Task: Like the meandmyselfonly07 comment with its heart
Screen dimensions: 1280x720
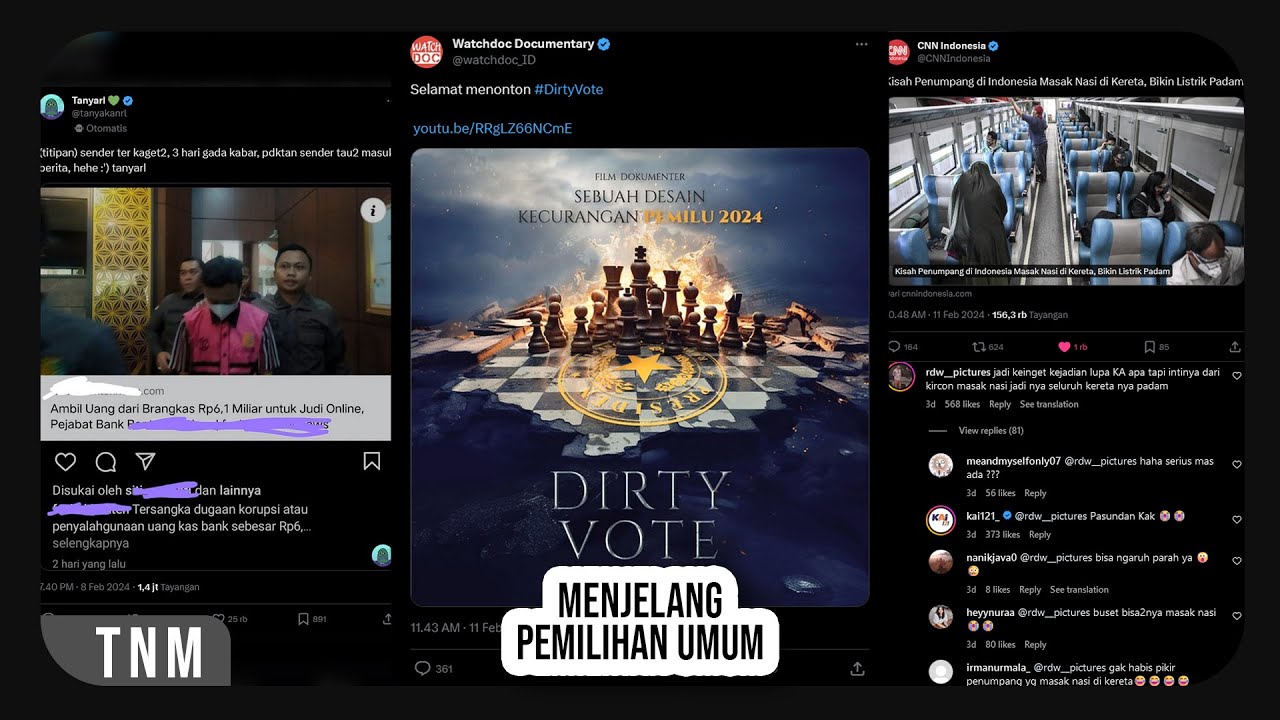Action: click(x=1237, y=464)
